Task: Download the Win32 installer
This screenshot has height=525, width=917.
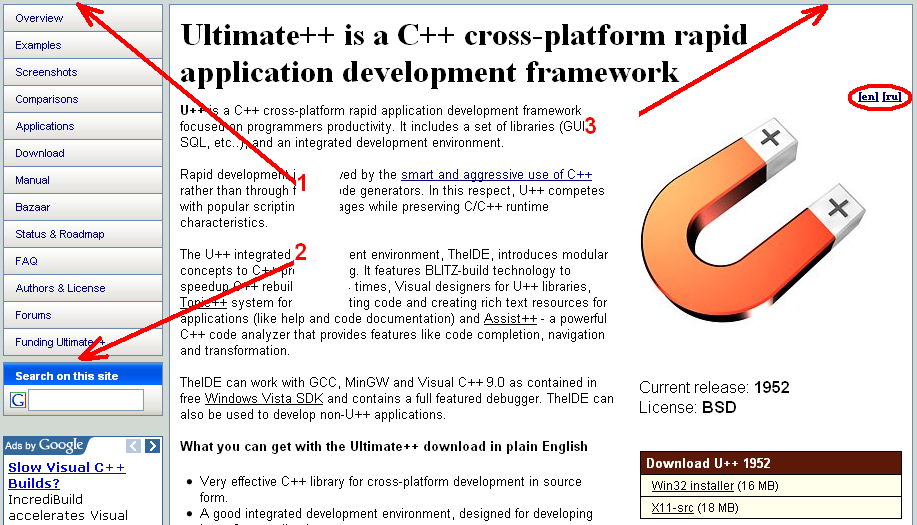Action: 692,486
